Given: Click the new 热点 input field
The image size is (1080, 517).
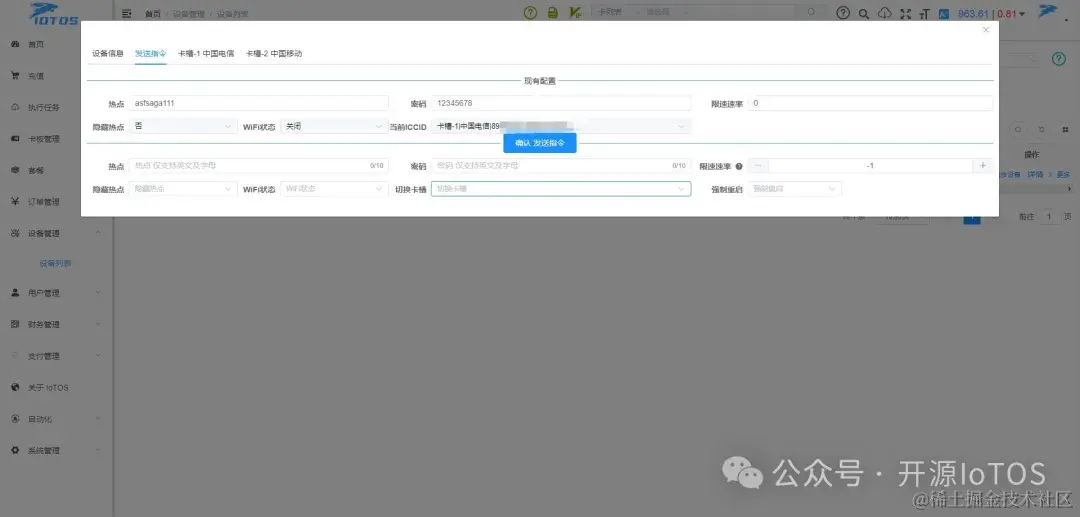Looking at the screenshot, I should [x=259, y=166].
